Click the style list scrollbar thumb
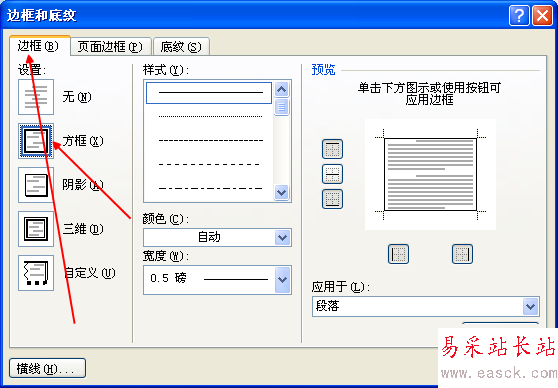Viewport: 558px width, 388px height. coord(281,107)
